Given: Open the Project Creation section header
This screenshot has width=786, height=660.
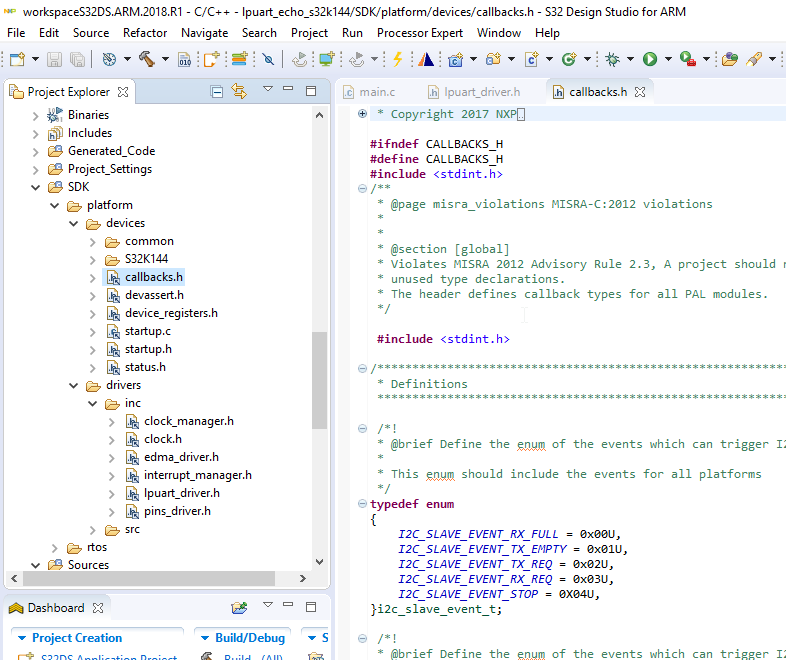Looking at the screenshot, I should (77, 638).
